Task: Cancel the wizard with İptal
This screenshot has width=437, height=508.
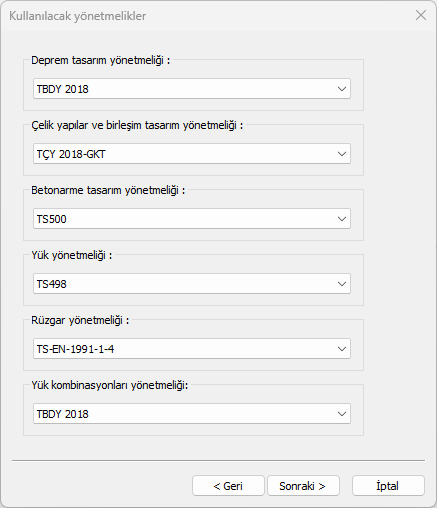Action: point(388,486)
